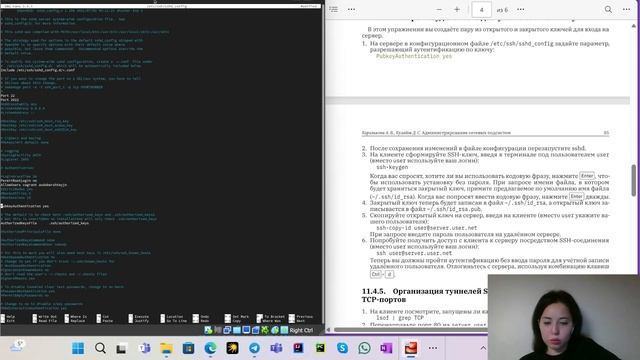
Task: Open IntelliJ IDEA from the taskbar
Action: click(x=298, y=348)
